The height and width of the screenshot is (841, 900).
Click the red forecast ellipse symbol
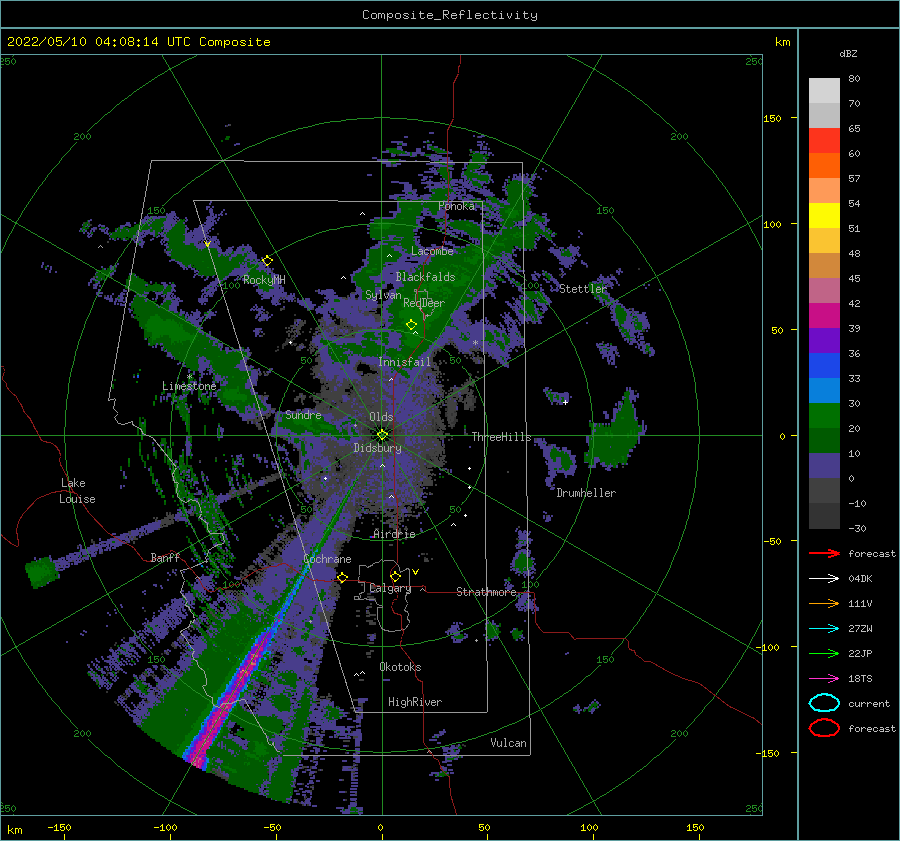pos(824,728)
